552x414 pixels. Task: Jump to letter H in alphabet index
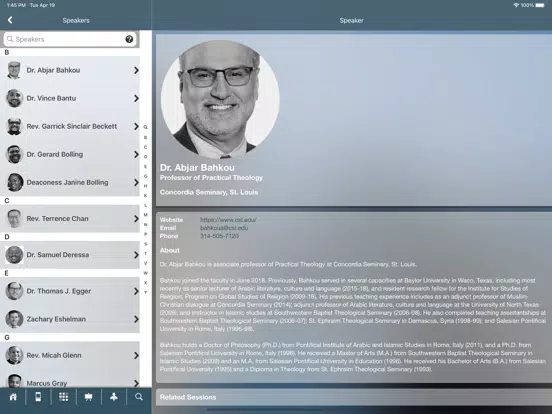pyautogui.click(x=145, y=186)
